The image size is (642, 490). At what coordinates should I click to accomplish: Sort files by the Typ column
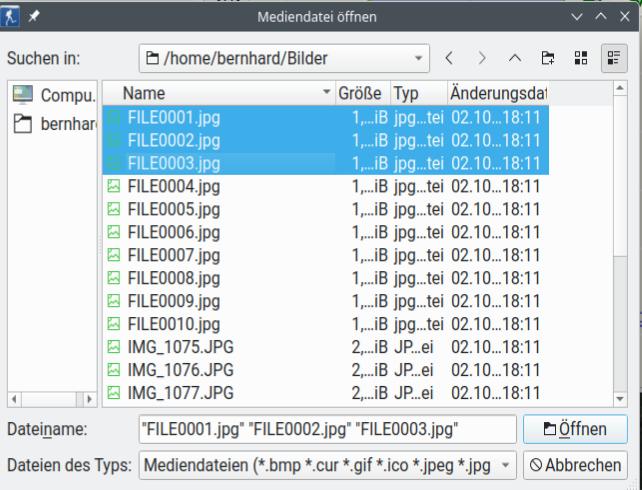click(418, 93)
